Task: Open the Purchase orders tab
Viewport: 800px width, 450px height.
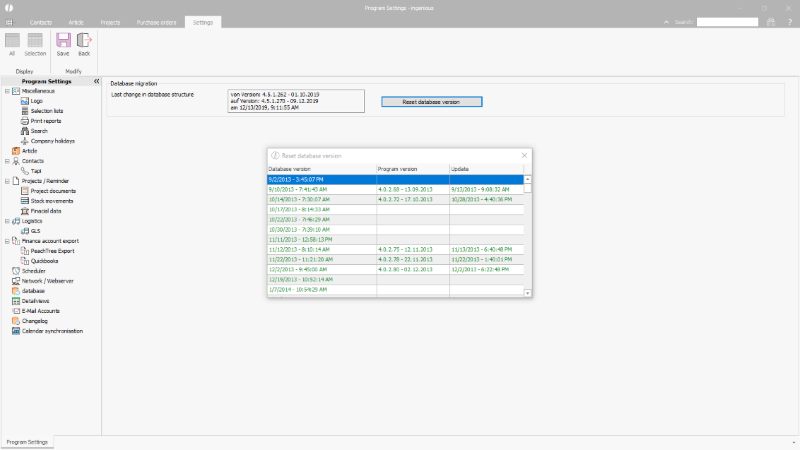Action: tap(158, 21)
